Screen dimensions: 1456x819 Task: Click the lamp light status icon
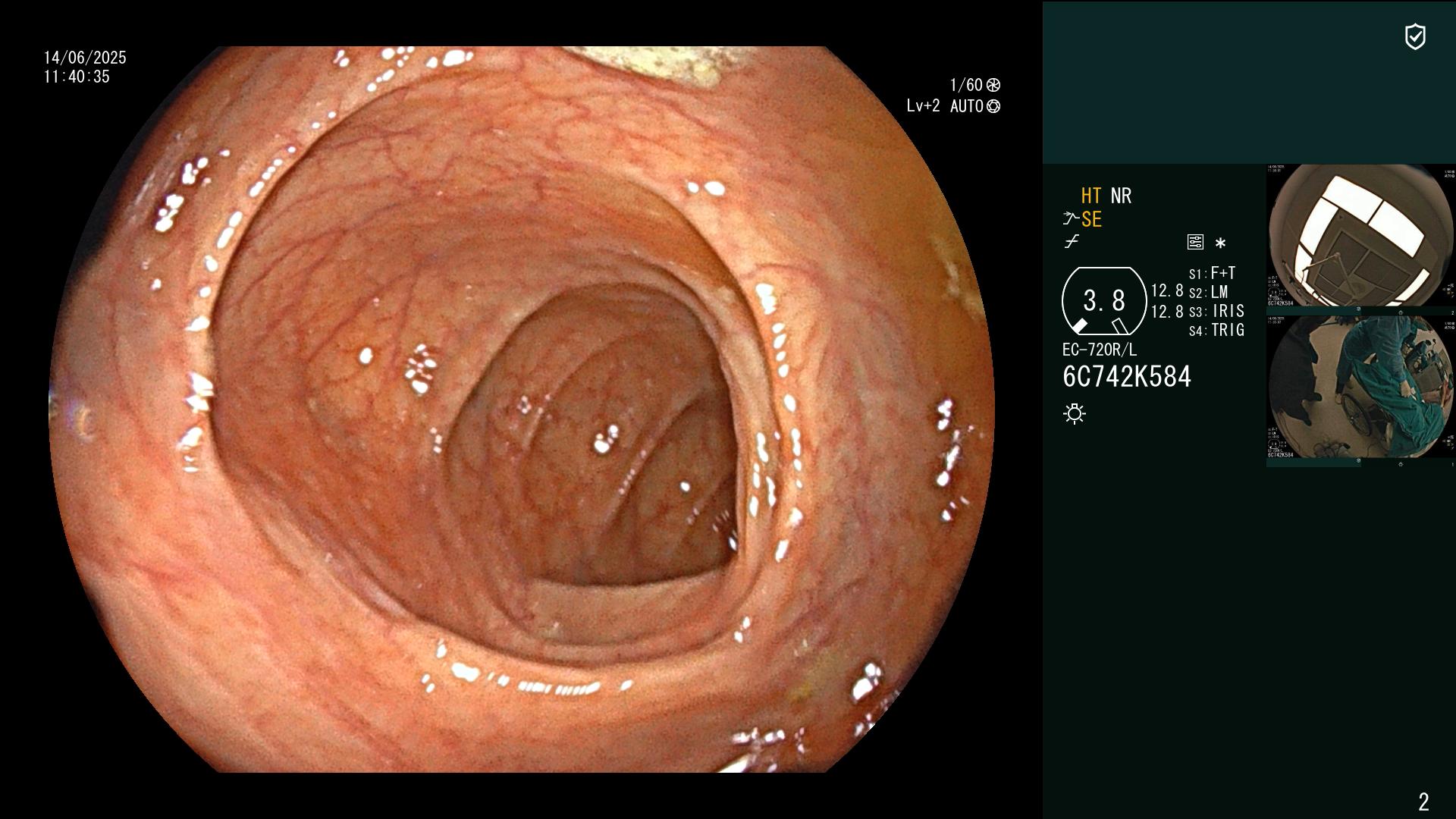point(1075,413)
